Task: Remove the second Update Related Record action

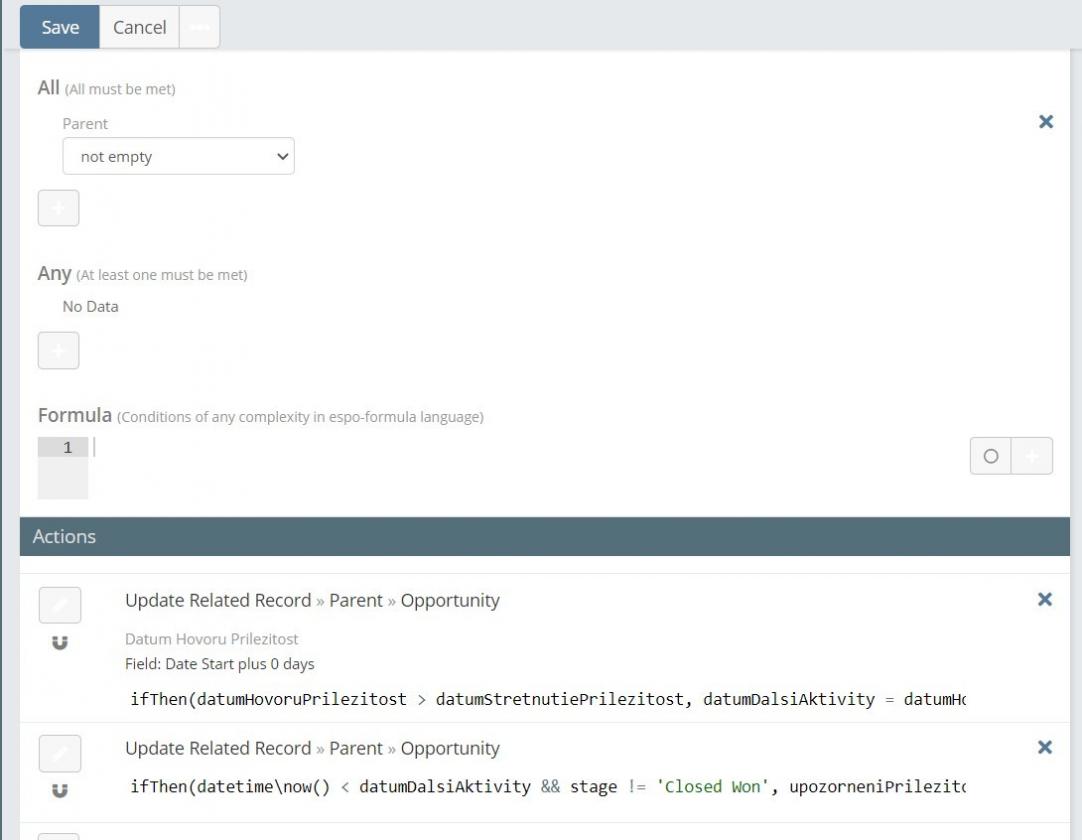Action: 1045,748
